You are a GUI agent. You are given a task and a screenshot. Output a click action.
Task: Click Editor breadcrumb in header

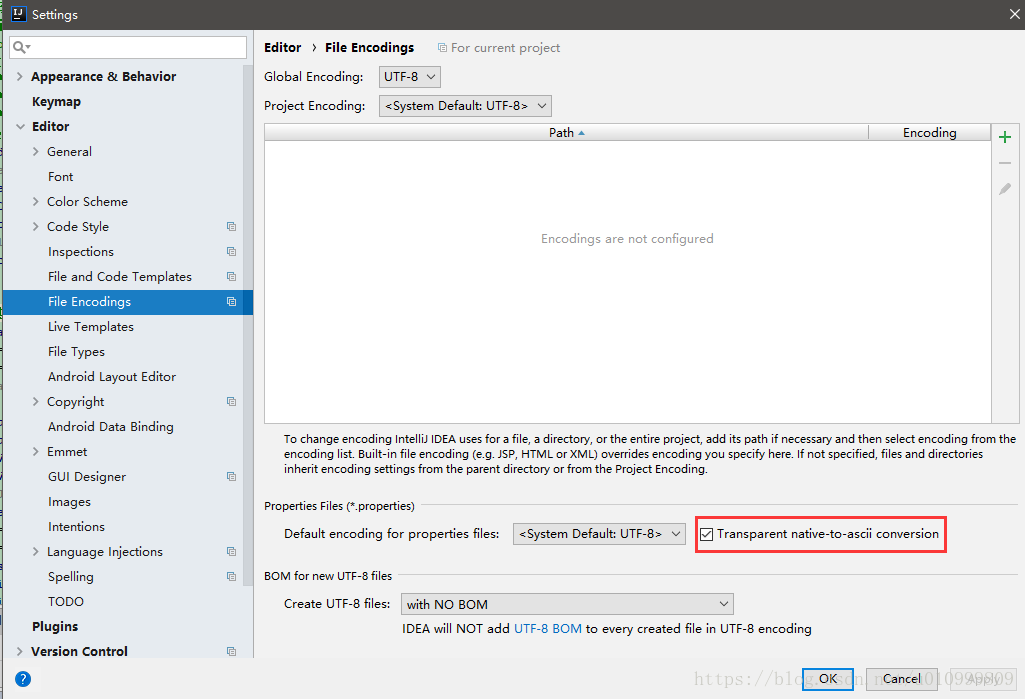282,48
